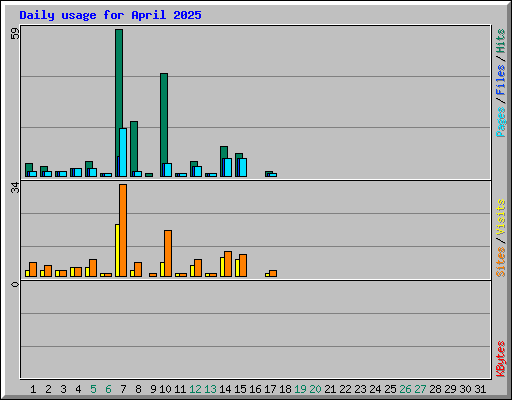Screen dimensions: 512x400
Task: Click the orange 'Sites' legend label
Action: pyautogui.click(x=500, y=262)
